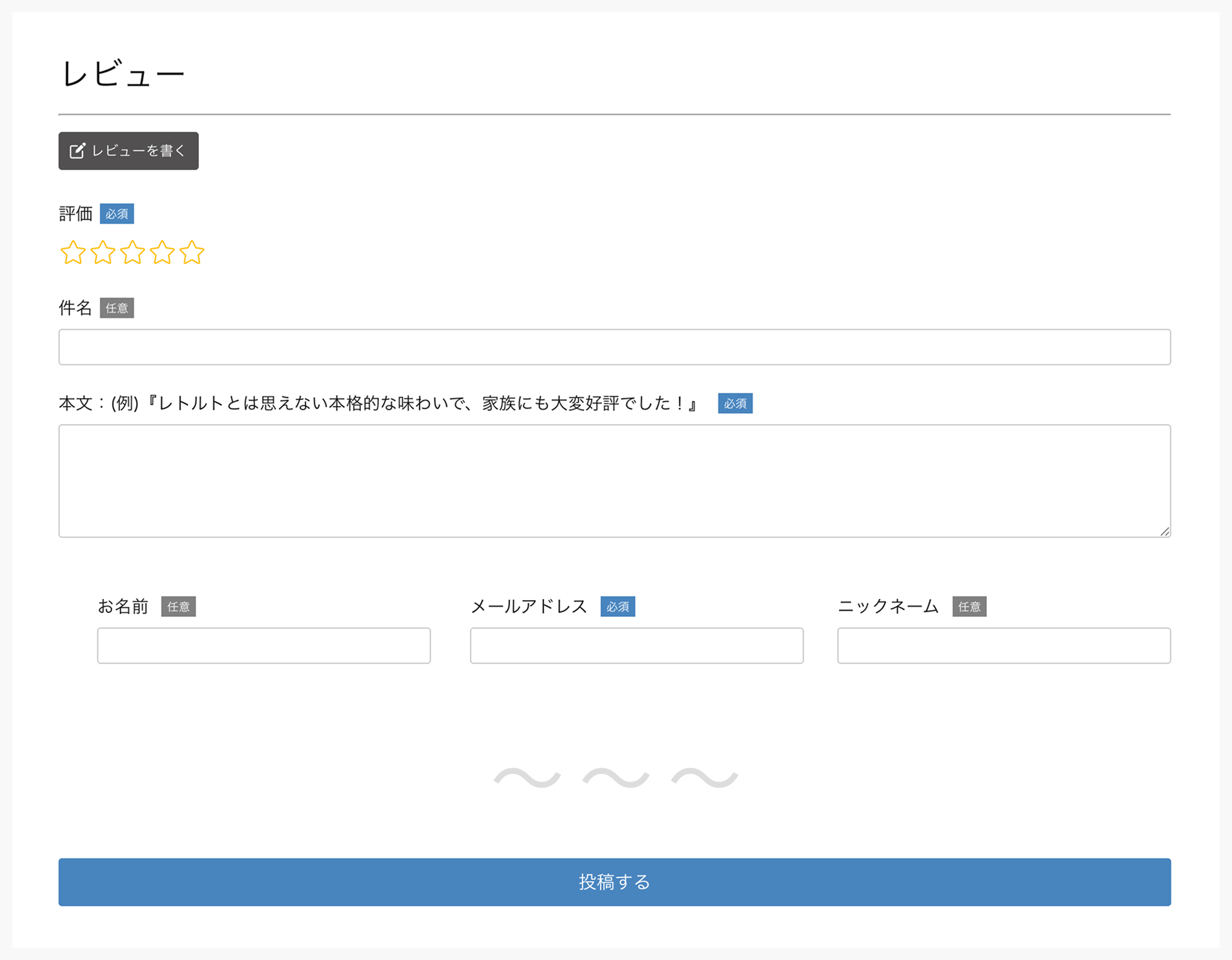
Task: Click the textarea resize handle
Action: [x=1164, y=531]
